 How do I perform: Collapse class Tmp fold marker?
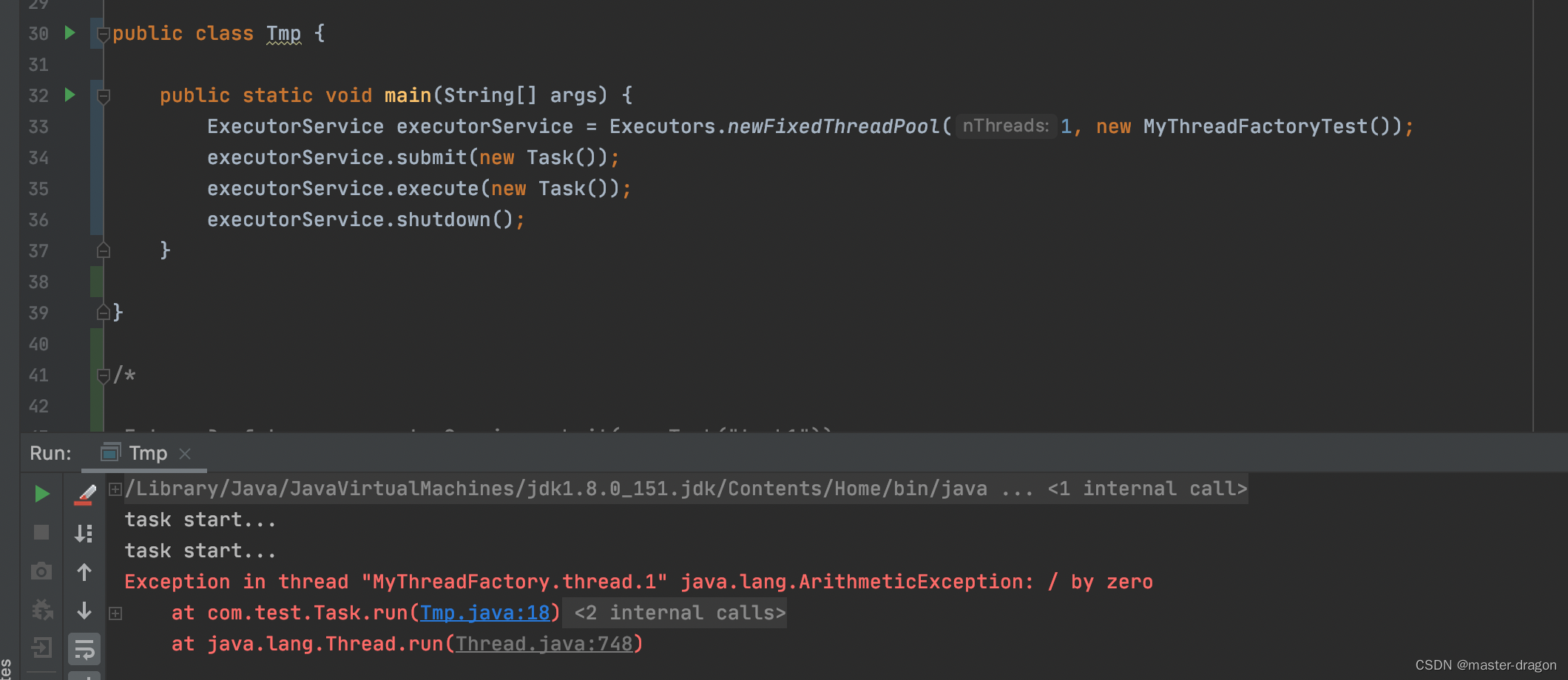104,34
